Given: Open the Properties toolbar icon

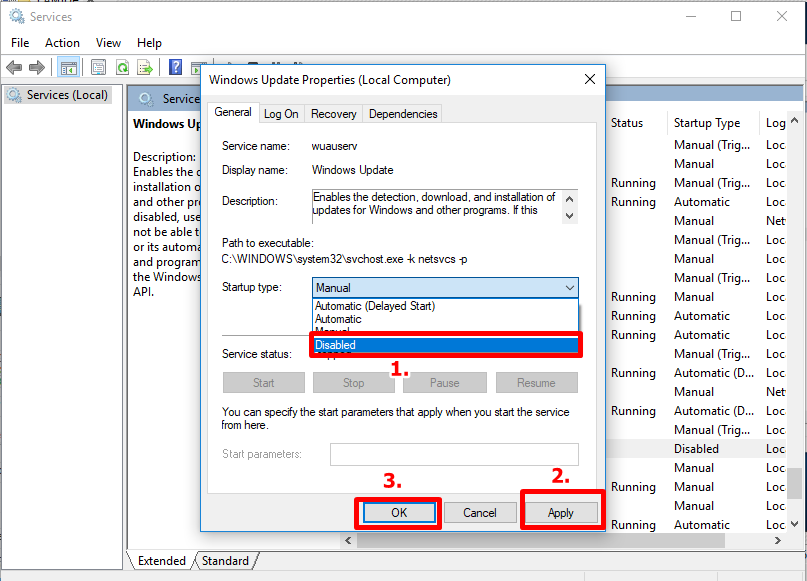Looking at the screenshot, I should tap(98, 67).
